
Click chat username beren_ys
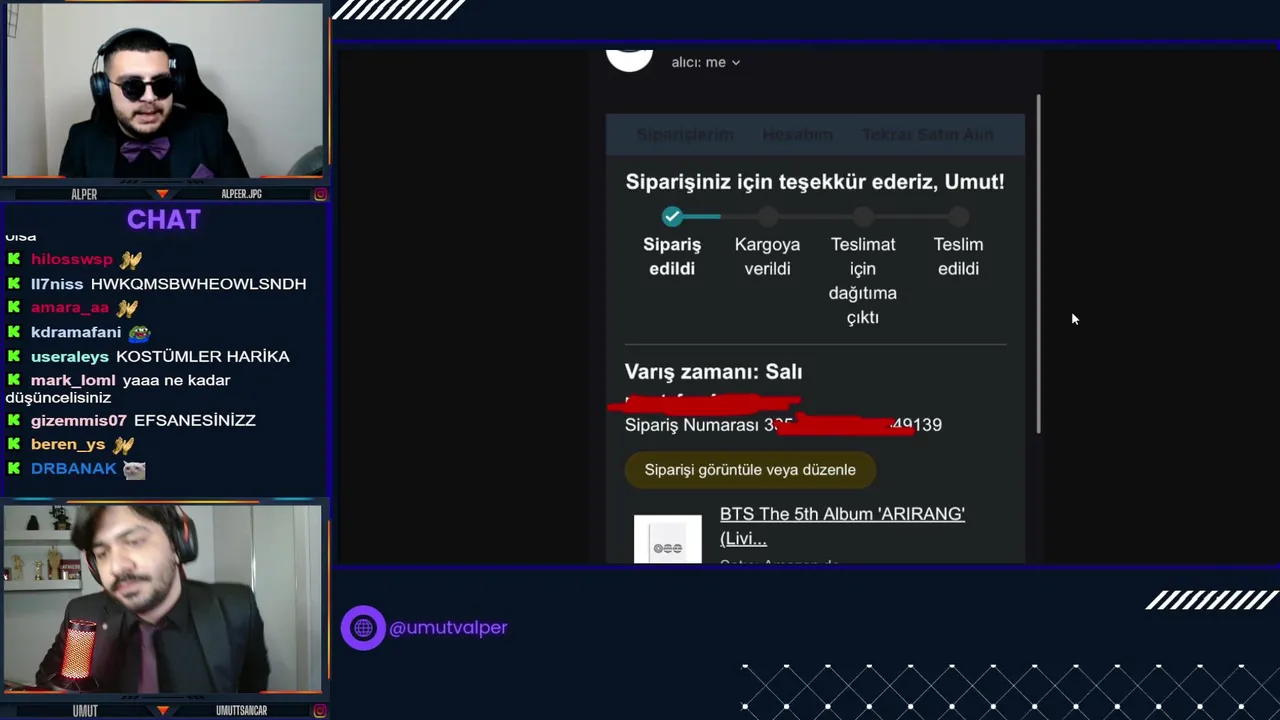tap(68, 445)
